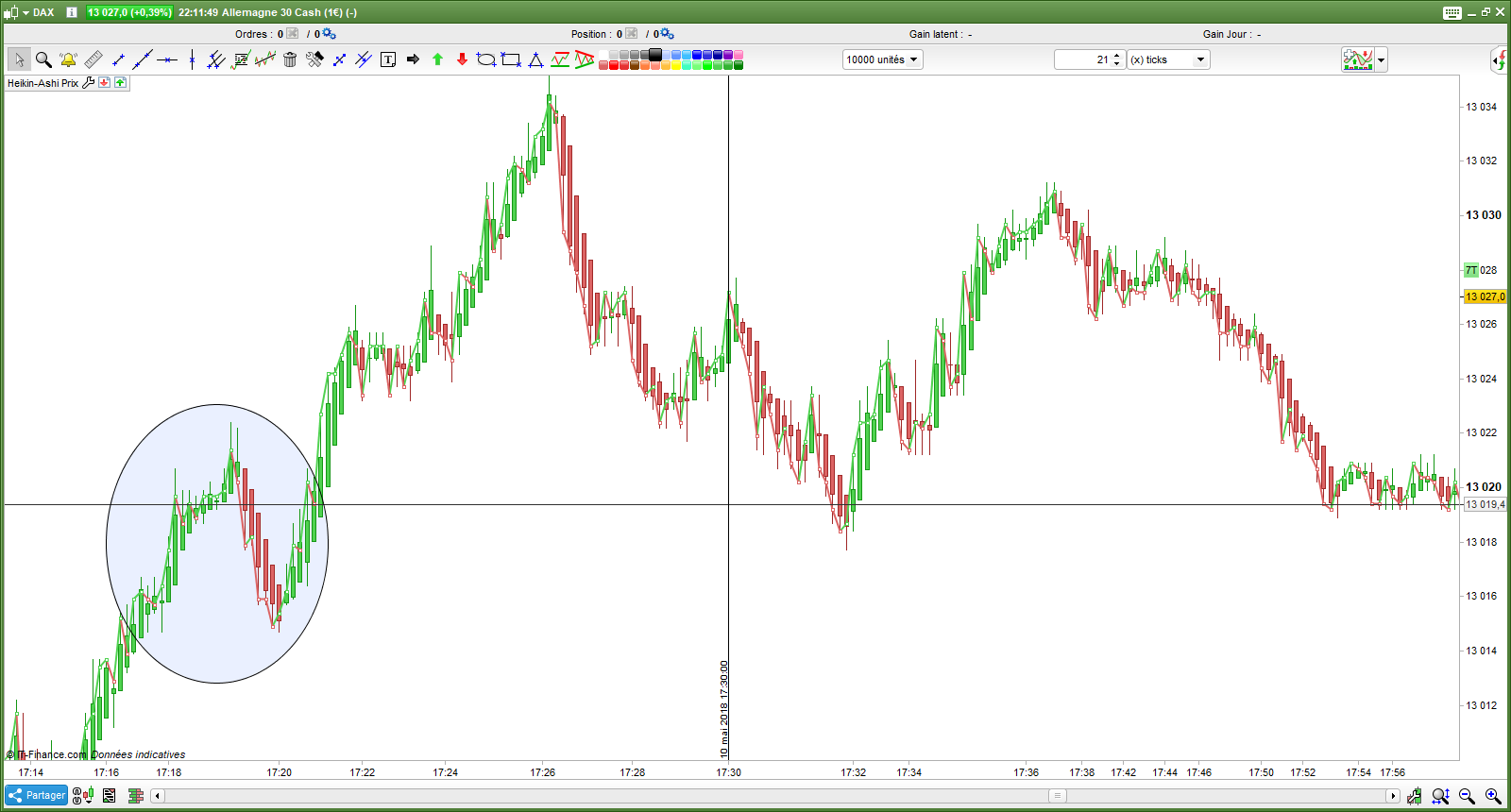Viewport: 1511px width, 812px height.
Task: Open the alert bell tool
Action: point(68,59)
